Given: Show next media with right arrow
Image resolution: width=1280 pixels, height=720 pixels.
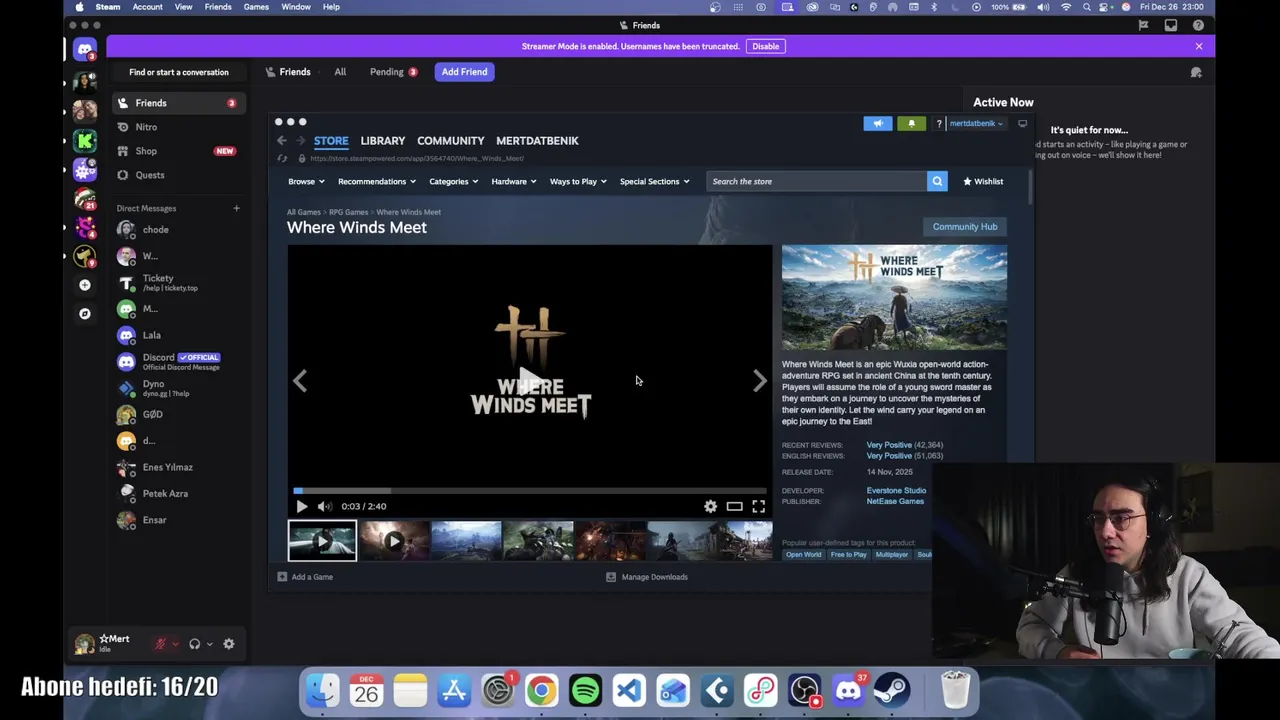Looking at the screenshot, I should pos(760,381).
